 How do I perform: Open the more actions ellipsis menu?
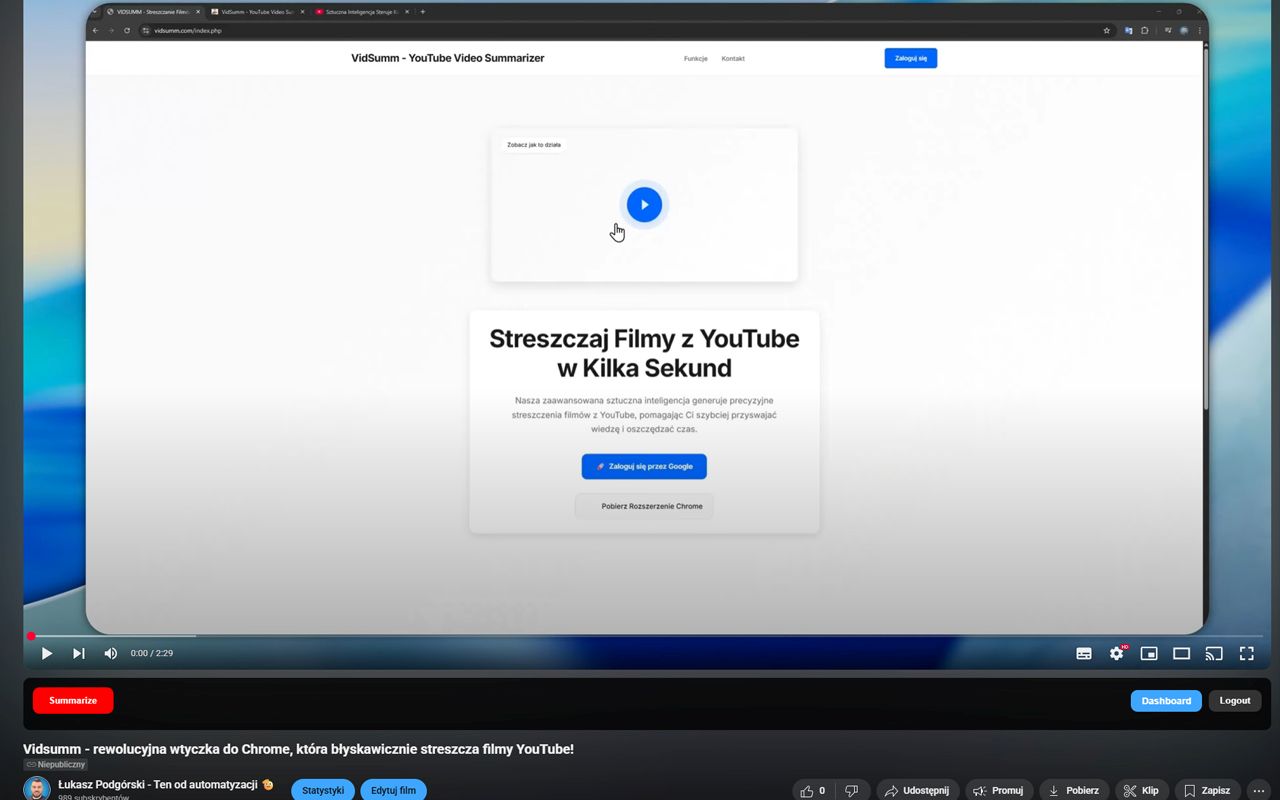point(1259,790)
